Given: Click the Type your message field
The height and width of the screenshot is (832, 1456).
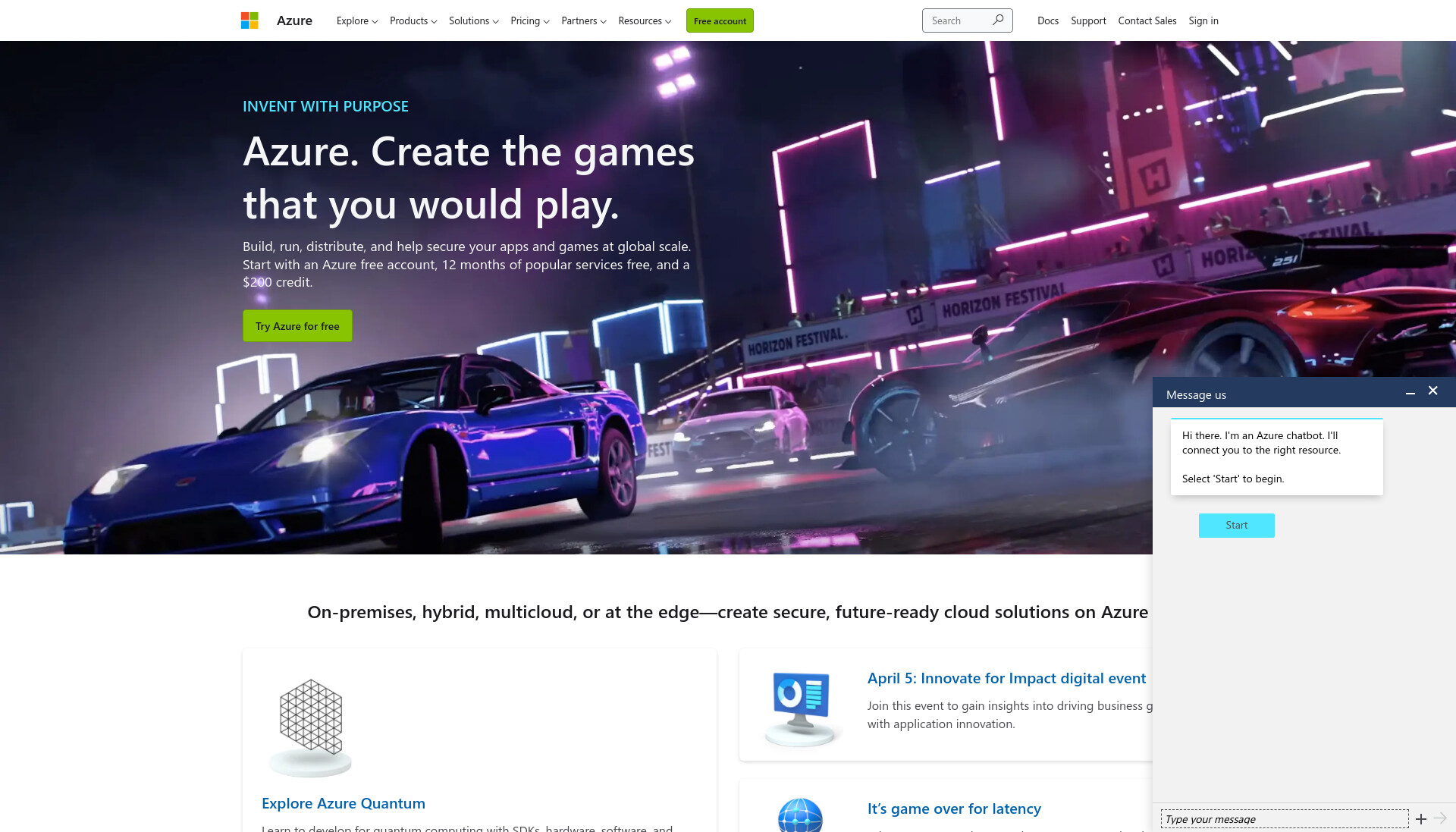Looking at the screenshot, I should pos(1285,819).
